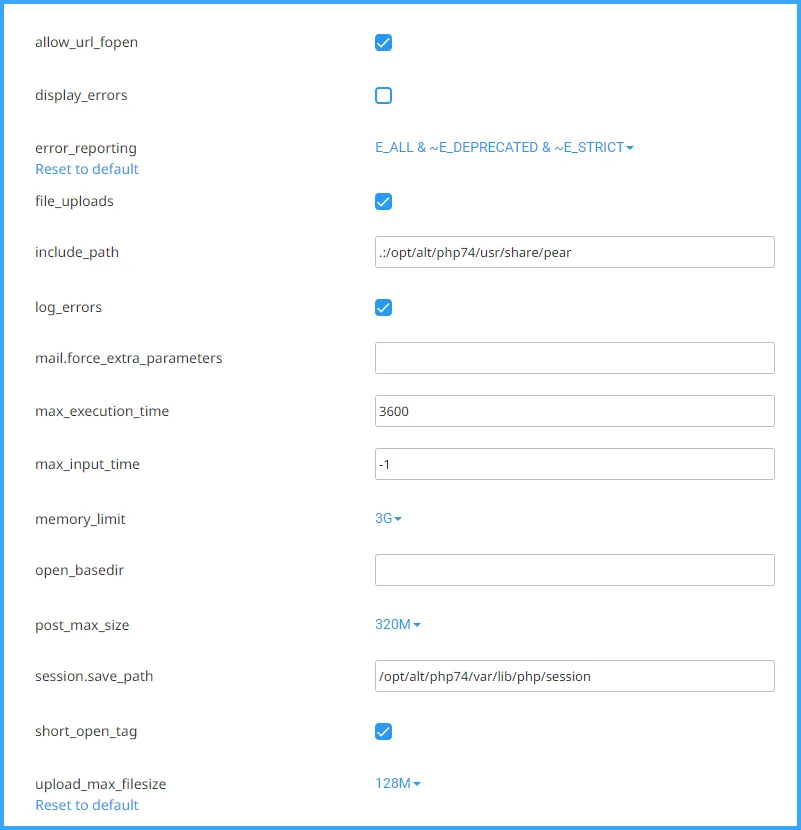Click Reset to default under upload_max_filesize
This screenshot has height=830, width=801.
coord(86,805)
